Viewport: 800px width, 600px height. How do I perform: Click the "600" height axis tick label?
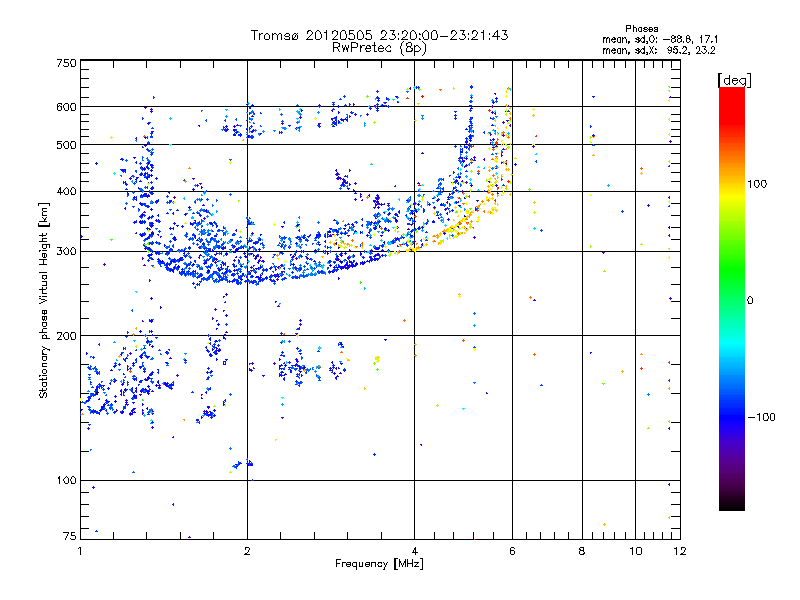click(x=67, y=107)
